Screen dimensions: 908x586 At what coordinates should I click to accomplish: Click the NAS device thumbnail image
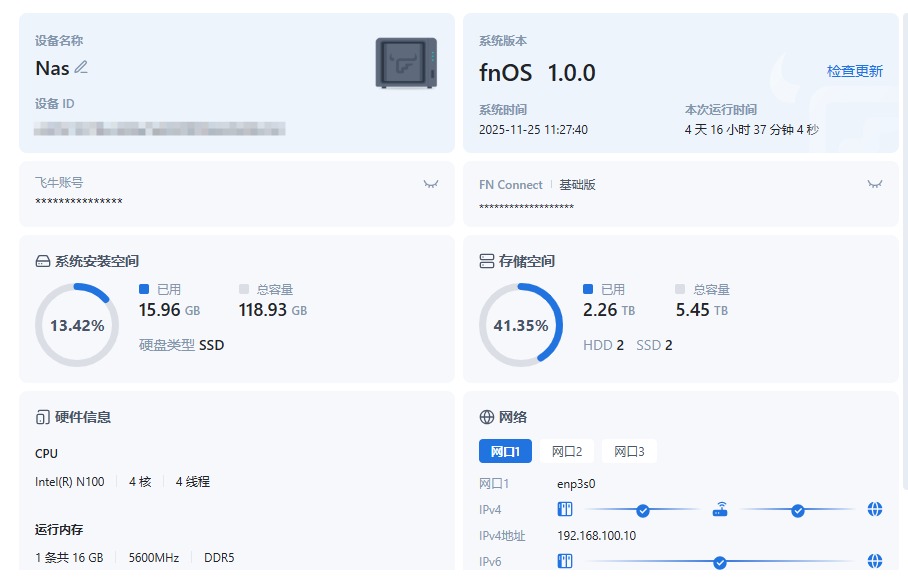(x=404, y=62)
